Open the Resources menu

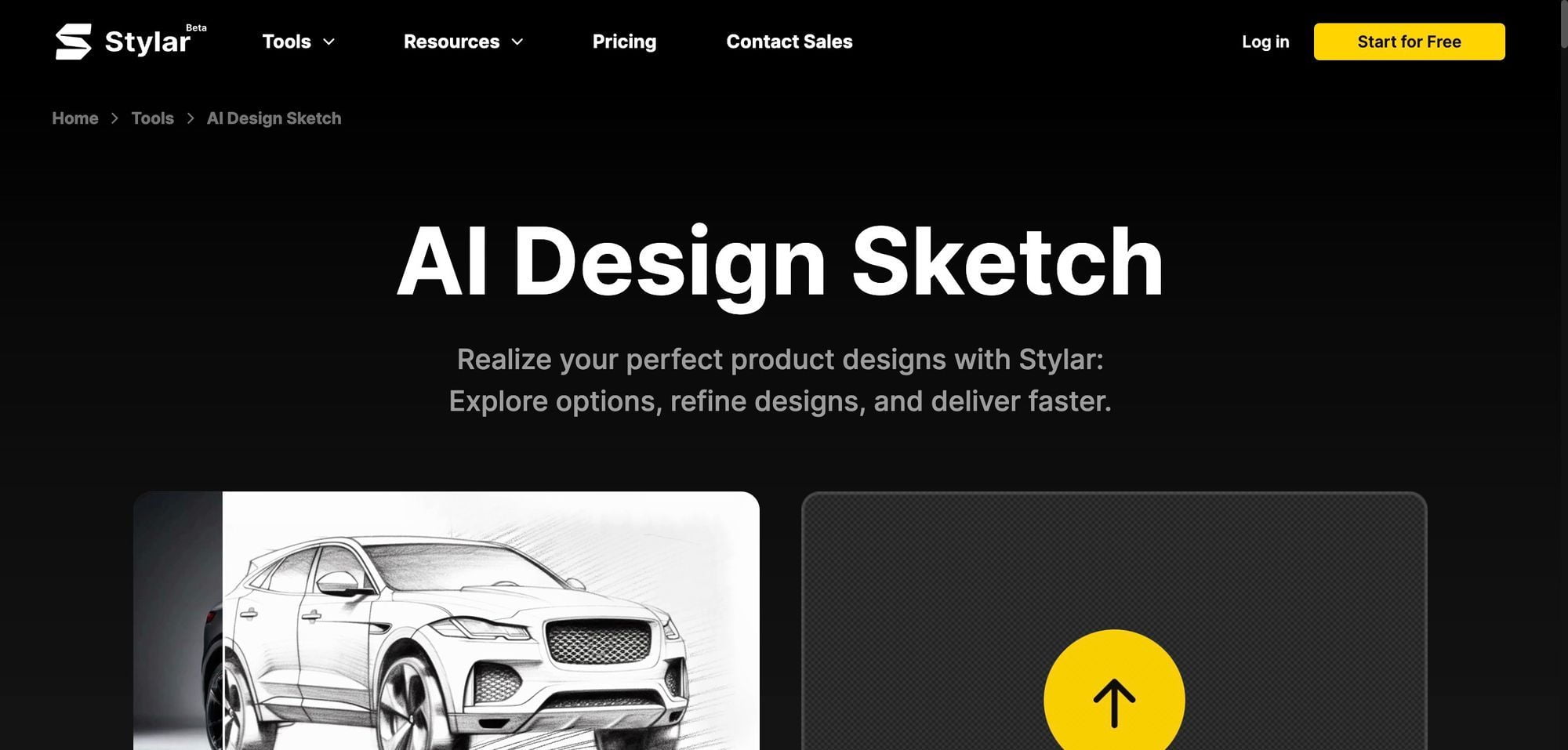click(x=463, y=42)
